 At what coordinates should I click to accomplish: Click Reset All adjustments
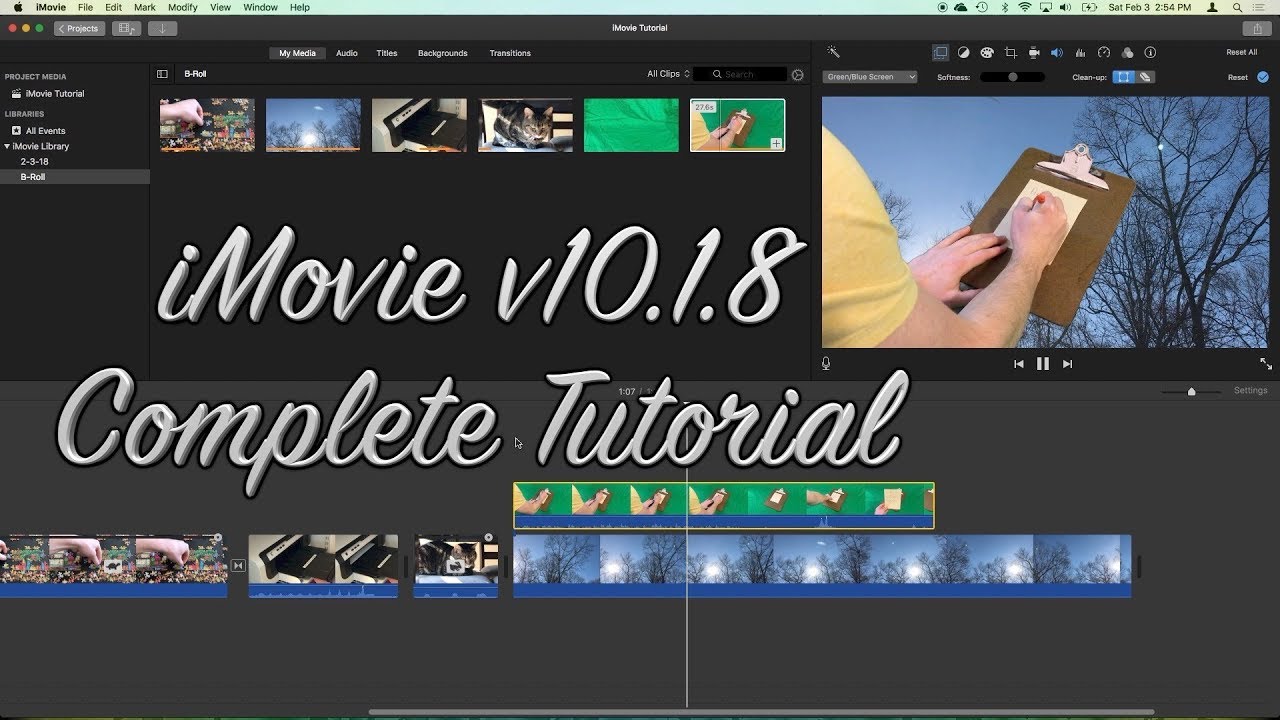tap(1242, 53)
